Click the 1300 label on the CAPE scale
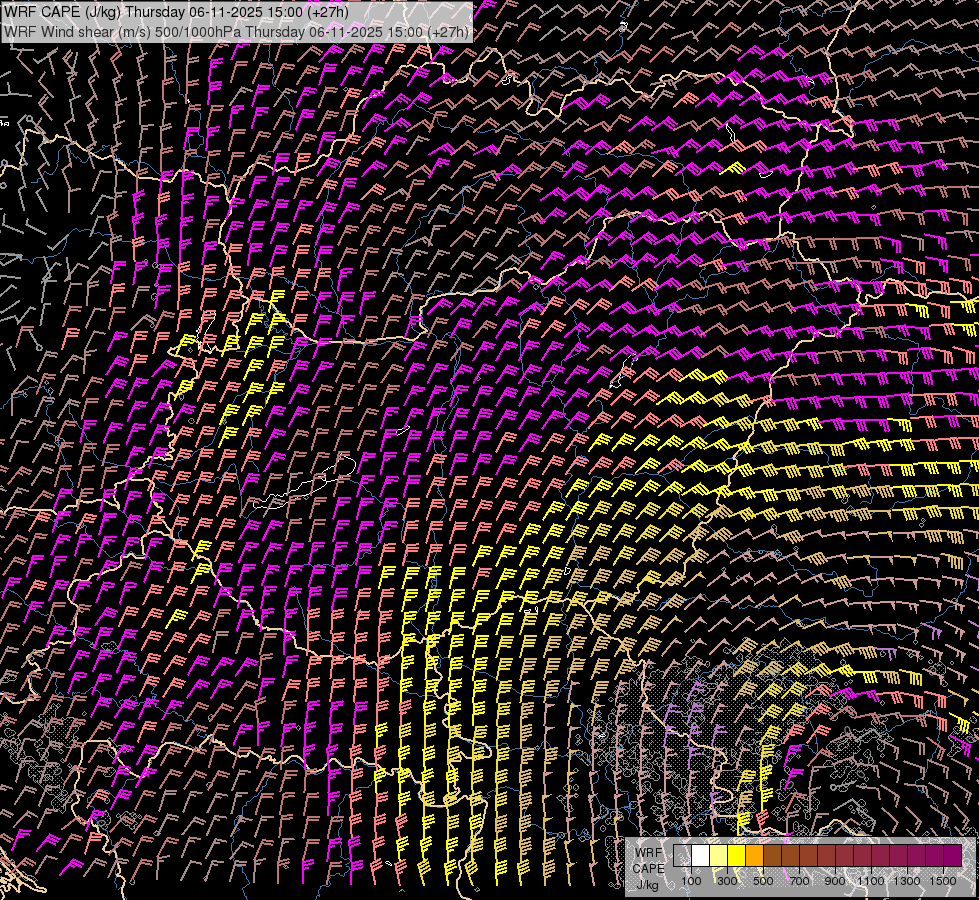The width and height of the screenshot is (979, 900). tap(907, 881)
